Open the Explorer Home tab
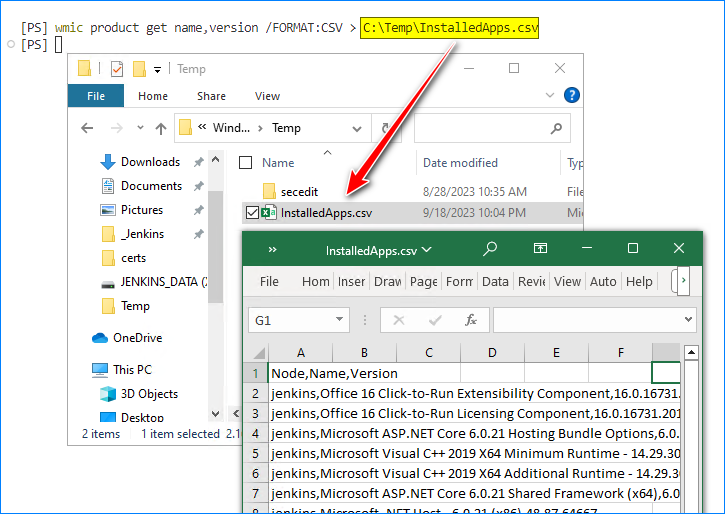The height and width of the screenshot is (514, 725). (153, 96)
